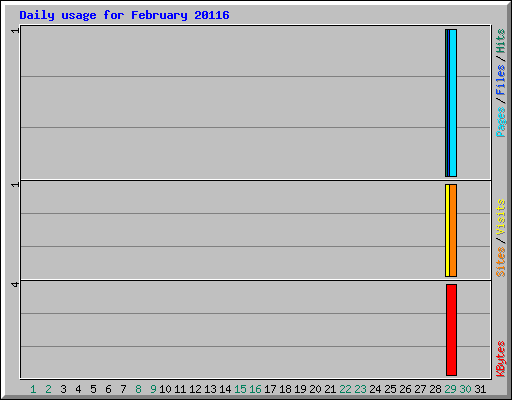The width and height of the screenshot is (512, 400).
Task: Click day label 30 on the x-axis
Action: coord(465,389)
